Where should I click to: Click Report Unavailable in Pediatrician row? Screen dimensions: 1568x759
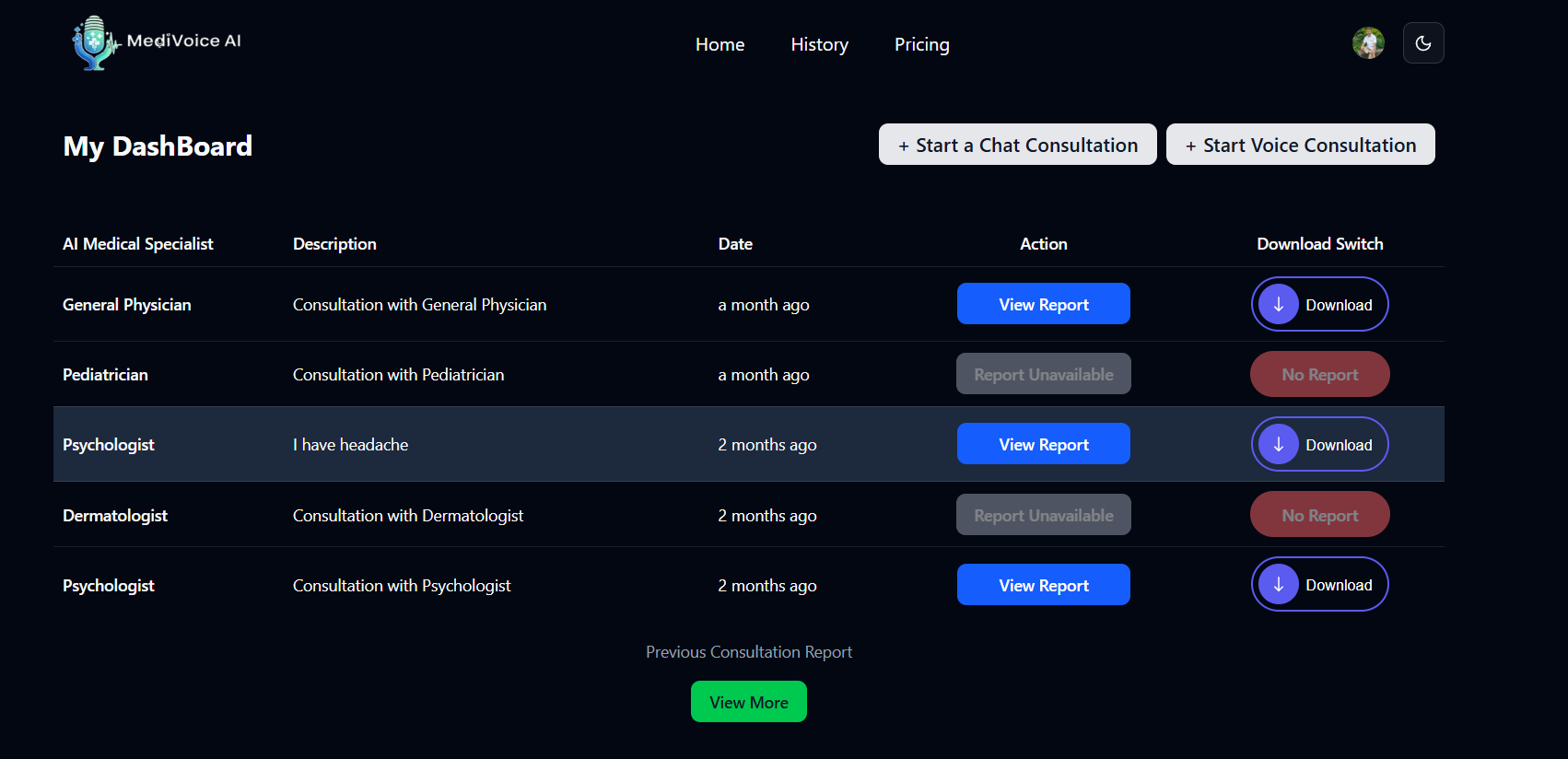pyautogui.click(x=1044, y=374)
